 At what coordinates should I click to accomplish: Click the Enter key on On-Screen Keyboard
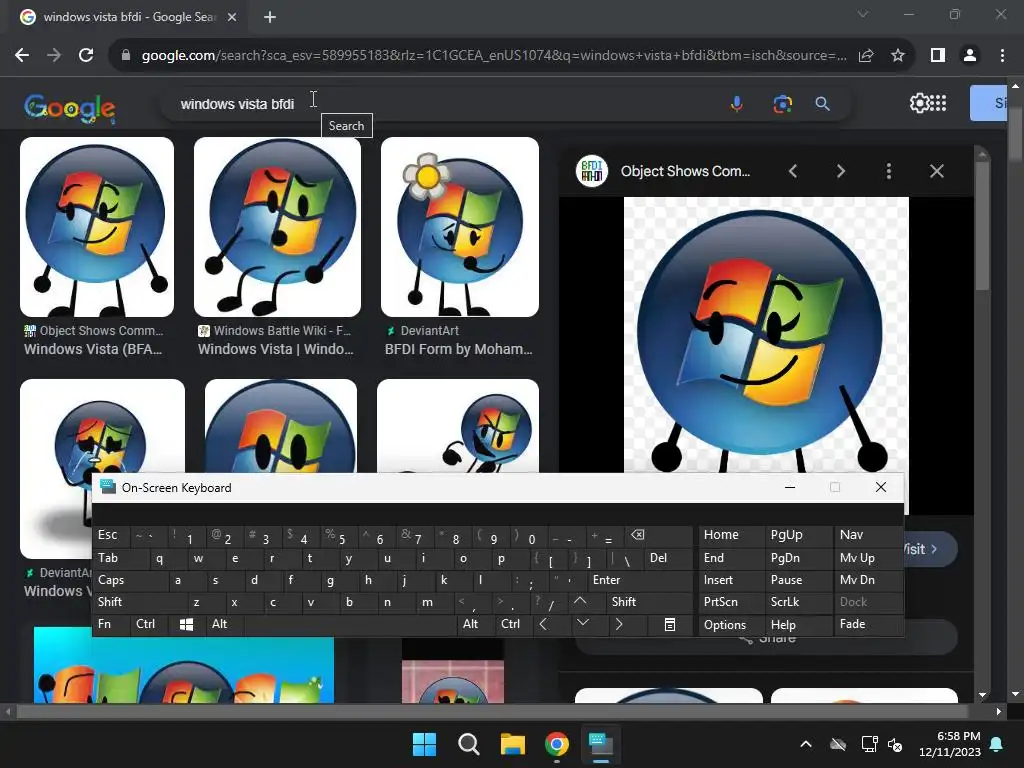(x=640, y=580)
